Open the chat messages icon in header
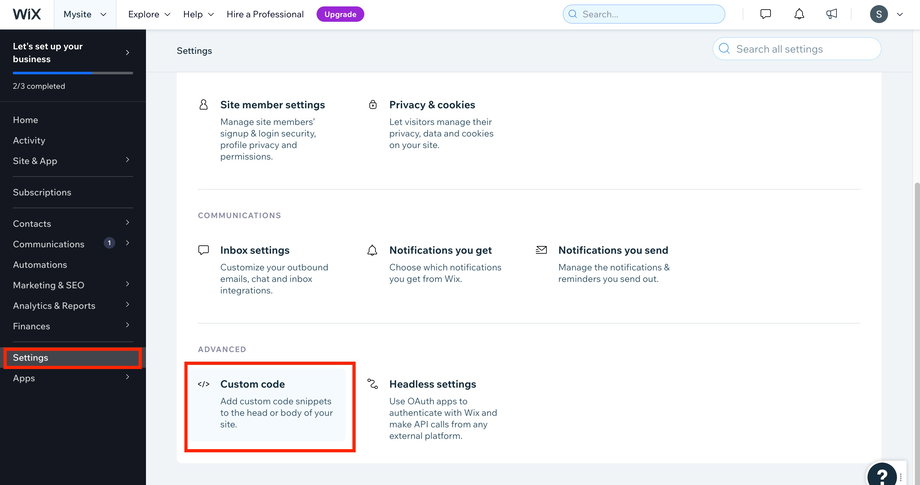 pos(766,14)
